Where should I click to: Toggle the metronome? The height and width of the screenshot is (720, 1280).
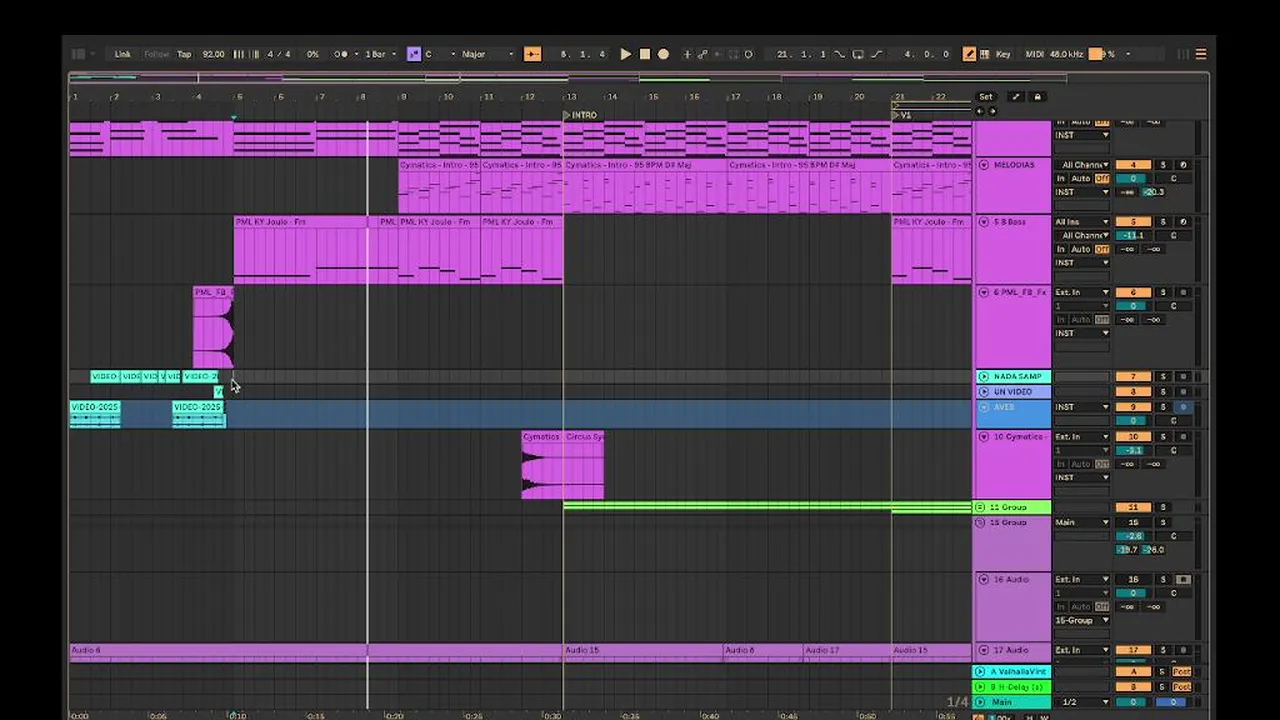coord(342,54)
